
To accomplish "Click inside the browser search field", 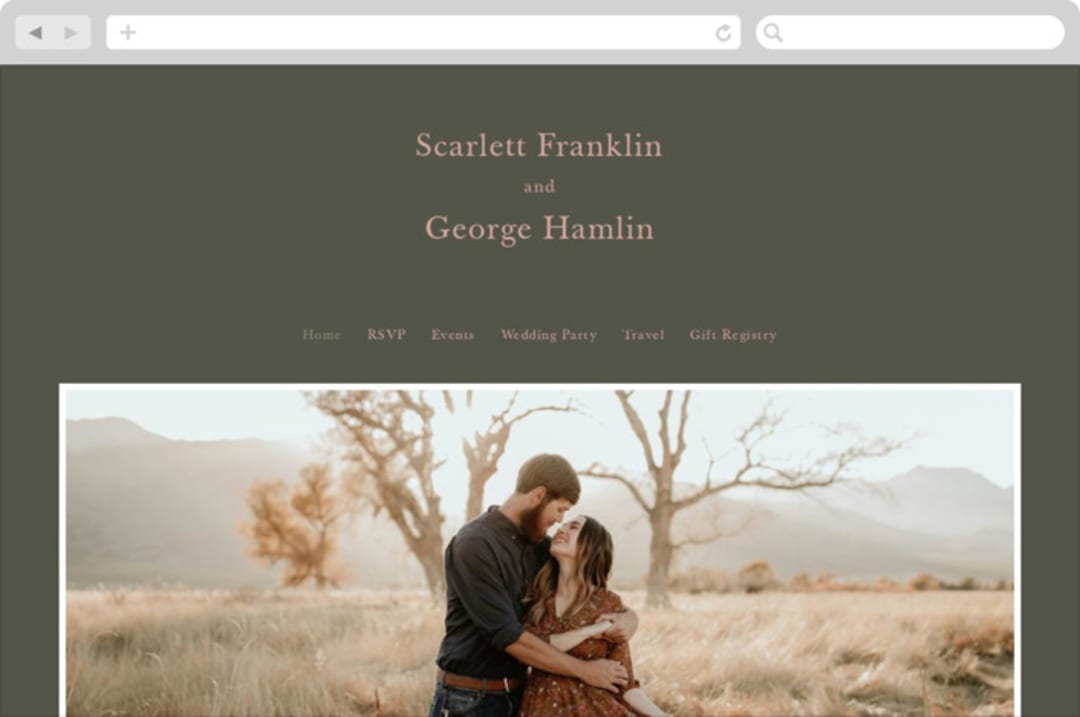I will [x=910, y=32].
